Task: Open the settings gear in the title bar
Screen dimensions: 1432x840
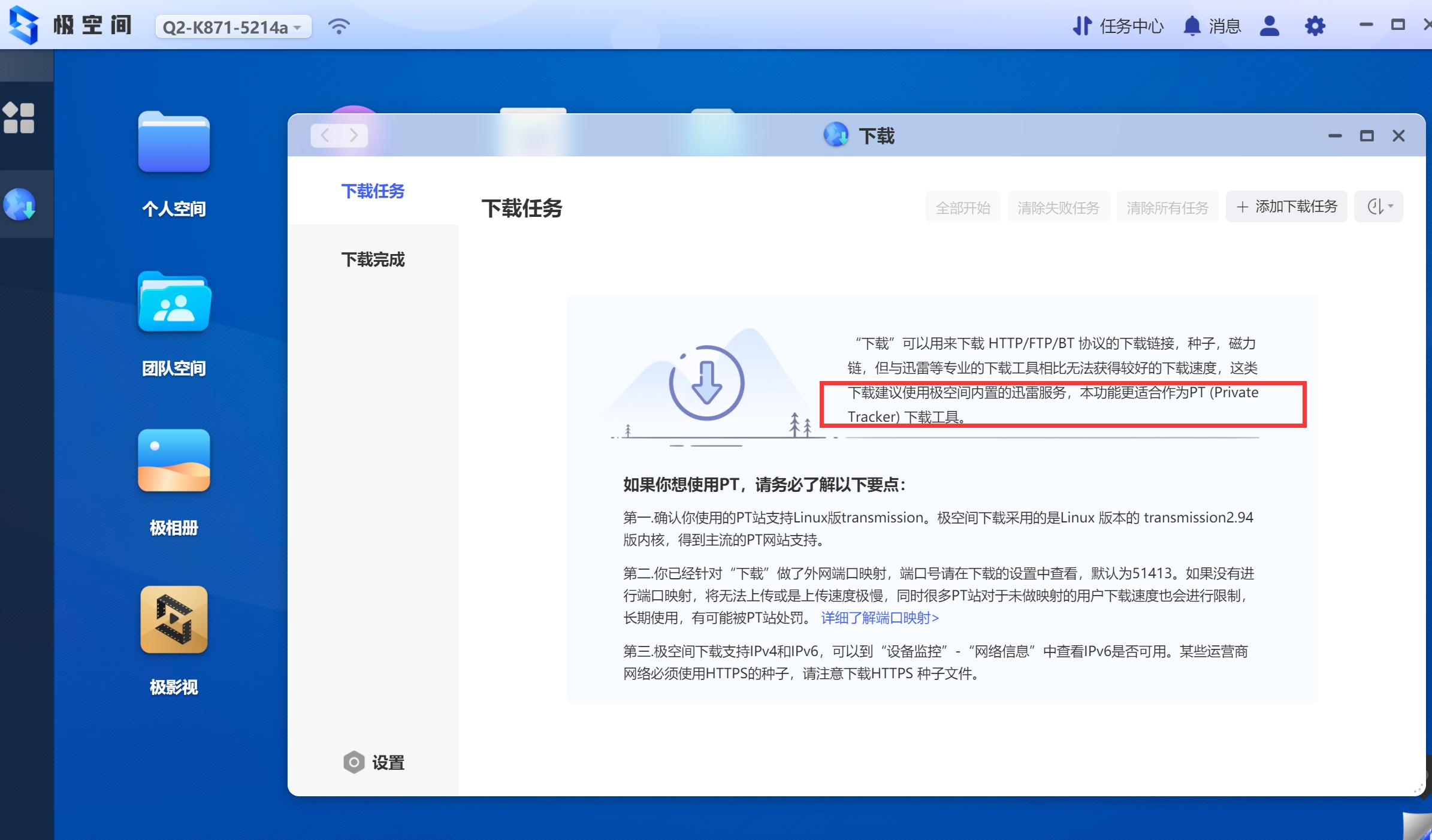Action: click(1315, 26)
